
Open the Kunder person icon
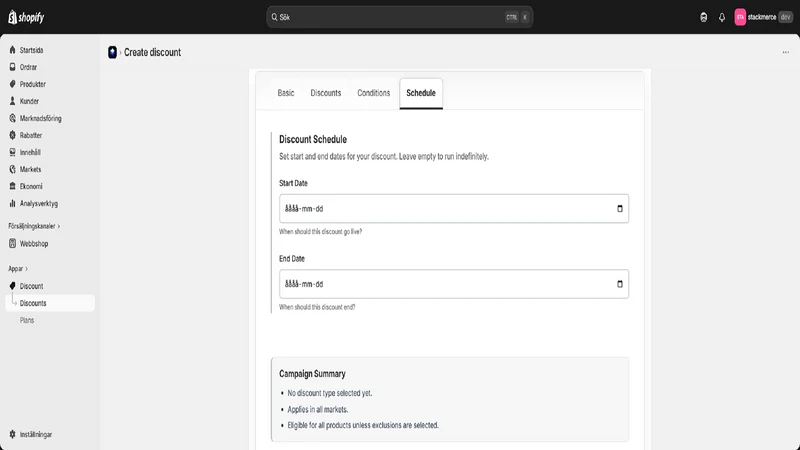click(x=12, y=101)
